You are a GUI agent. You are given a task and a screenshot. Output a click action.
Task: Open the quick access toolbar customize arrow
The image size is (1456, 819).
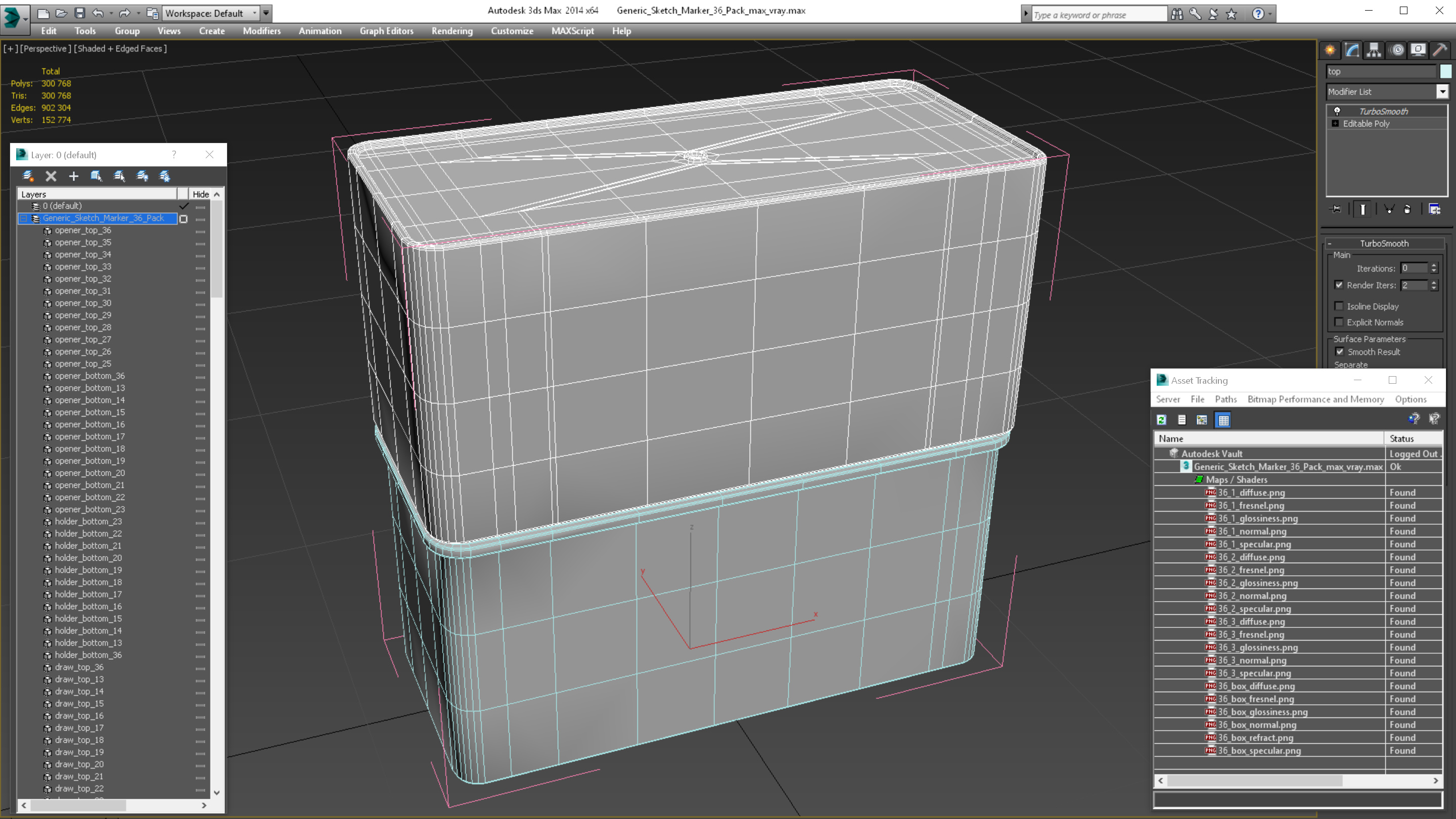pyautogui.click(x=266, y=13)
